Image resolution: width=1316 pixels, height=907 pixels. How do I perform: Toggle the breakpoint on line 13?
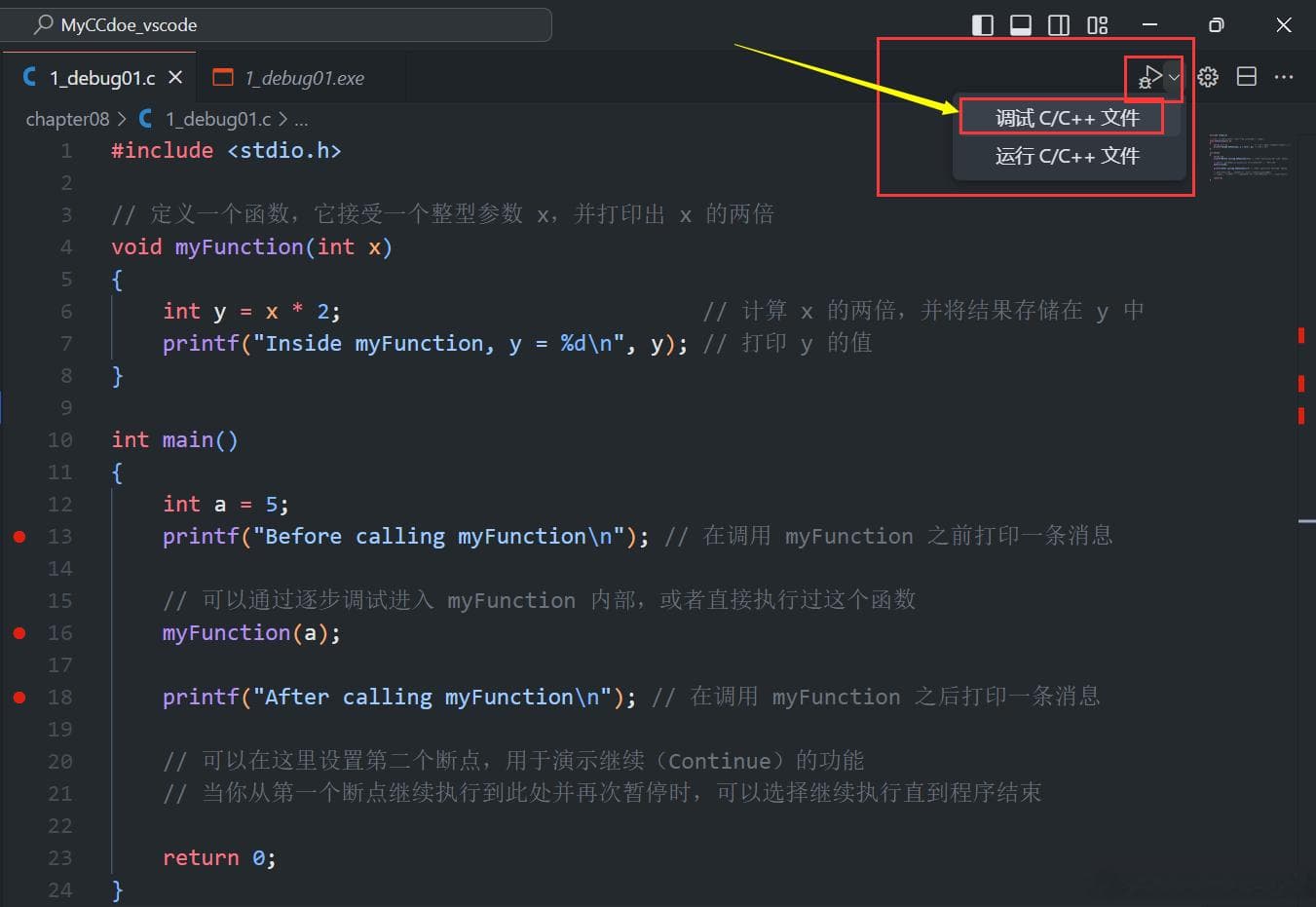click(19, 536)
